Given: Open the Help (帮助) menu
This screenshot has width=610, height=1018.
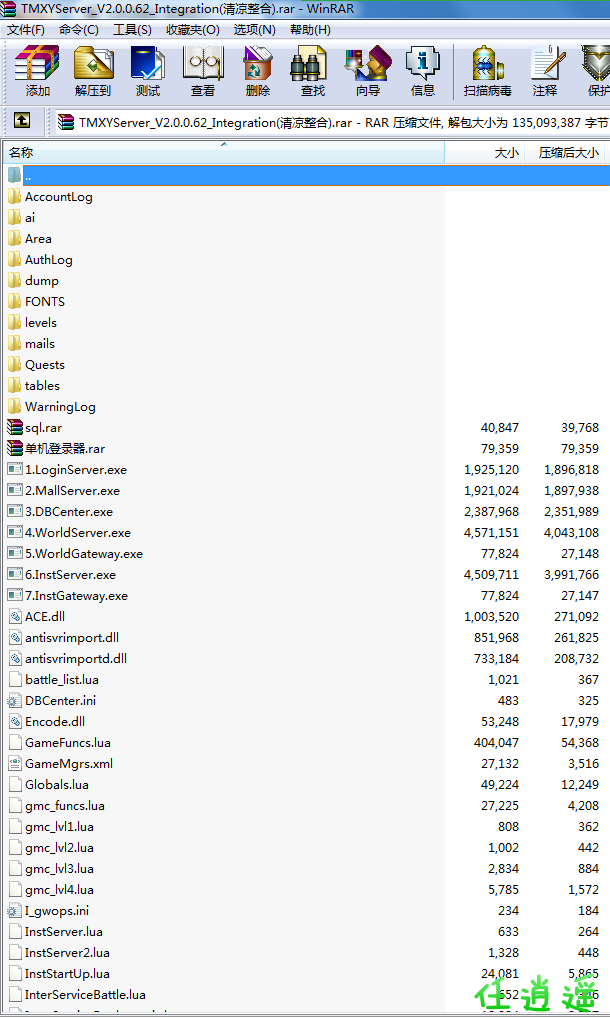Looking at the screenshot, I should [310, 30].
